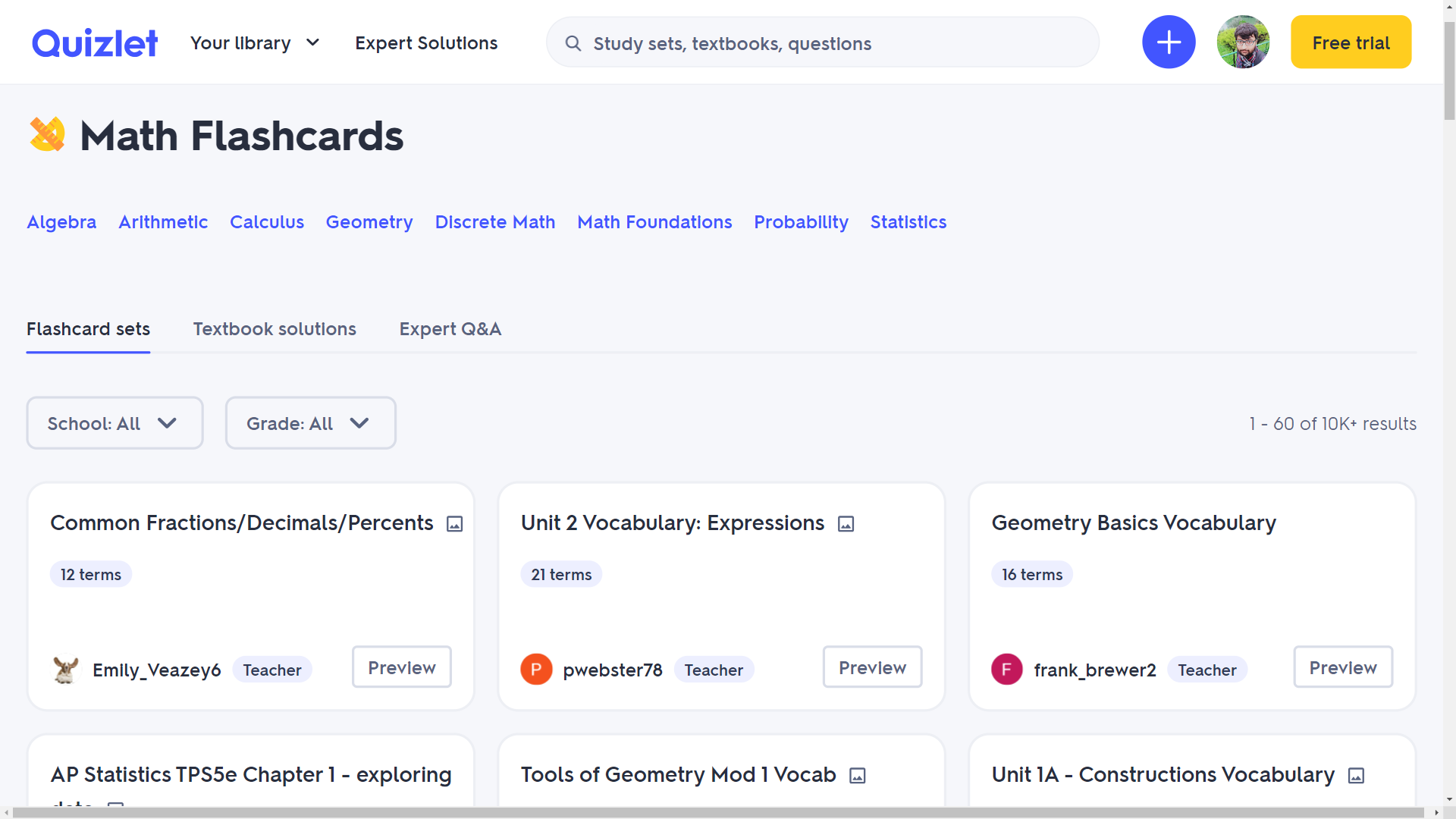
Task: Click the Math Flashcards ruler icon
Action: (47, 135)
